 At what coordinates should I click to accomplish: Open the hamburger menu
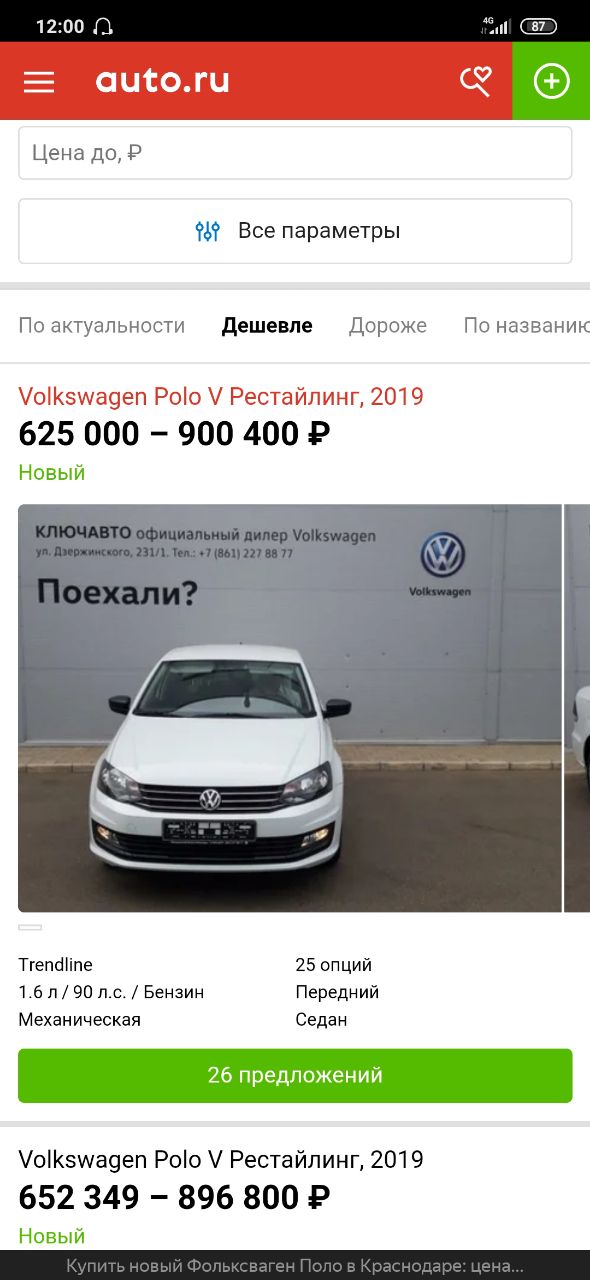tap(39, 82)
